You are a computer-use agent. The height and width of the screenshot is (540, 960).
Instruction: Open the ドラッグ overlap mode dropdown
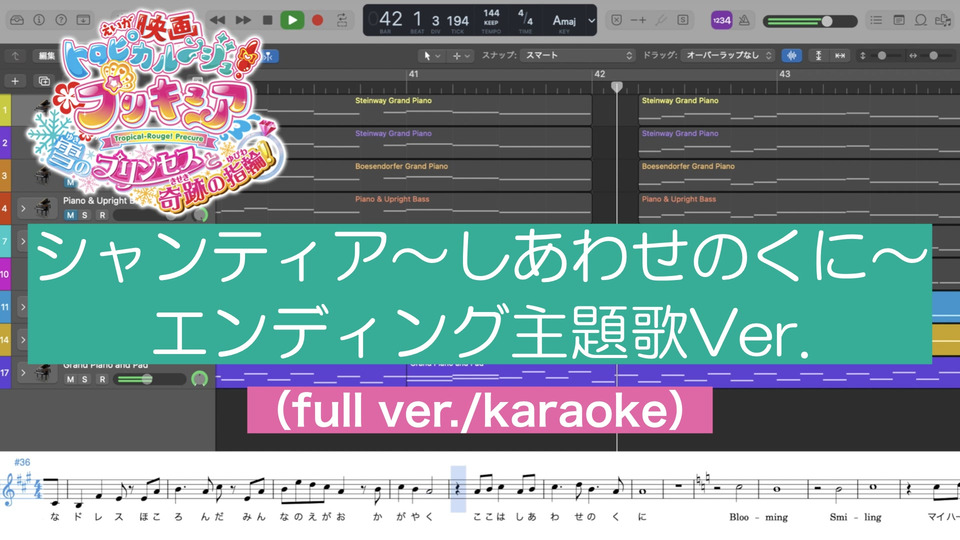point(728,56)
